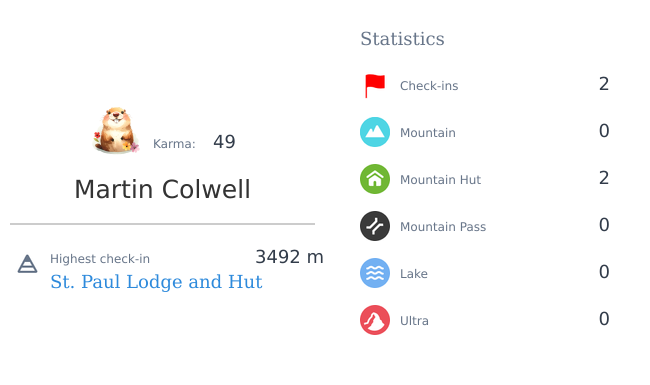This screenshot has height=385, width=650.
Task: Click the Check-ins count of 2
Action: coord(604,84)
